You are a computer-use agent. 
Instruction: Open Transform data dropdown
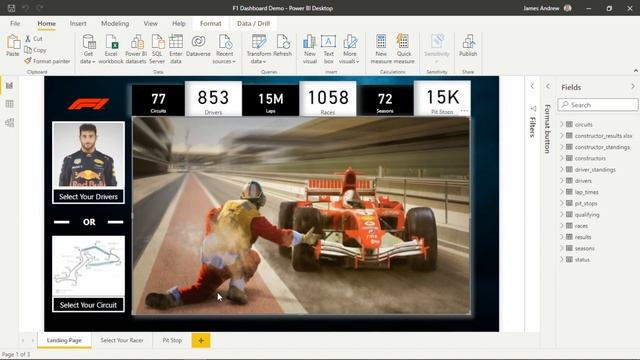(258, 49)
